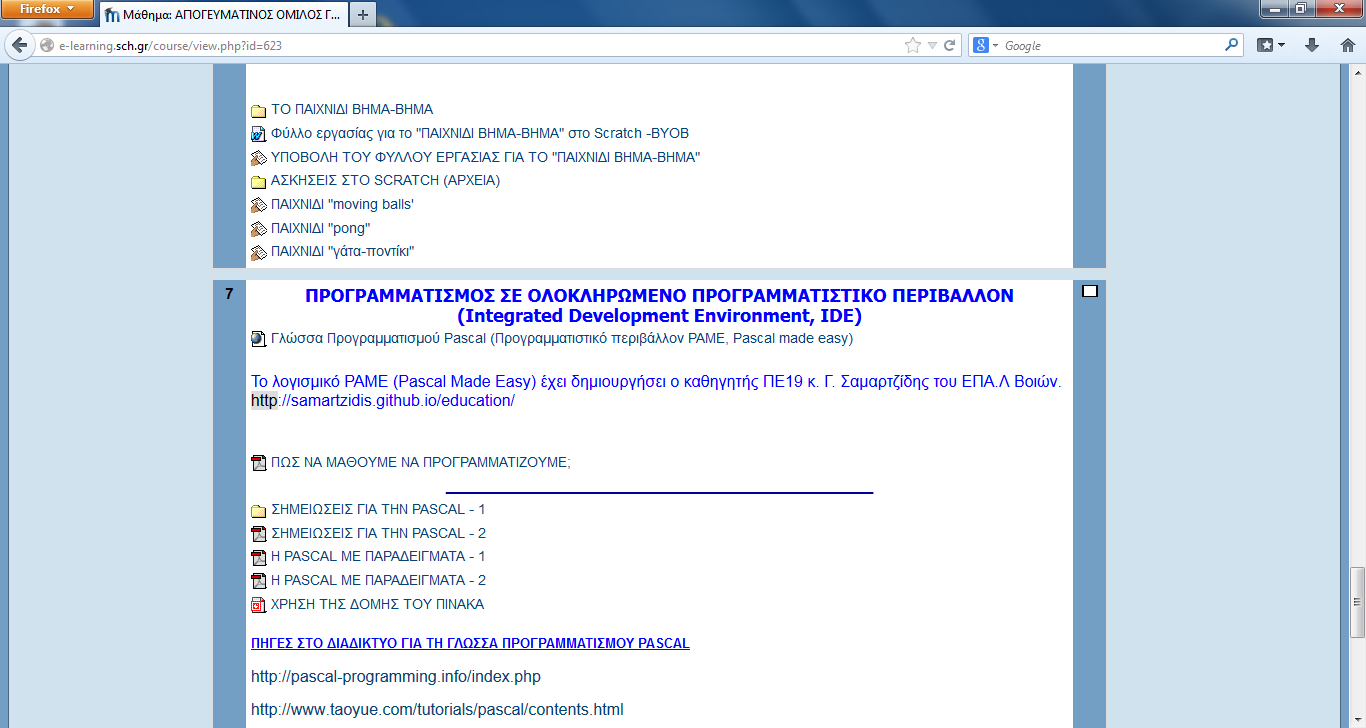1366x728 pixels.
Task: Open folder icon beside ΤΟ ΠΑΙΧΝΙΔΙ ΒΗΜΑ-ΒΗΜΑ
Action: (258, 110)
